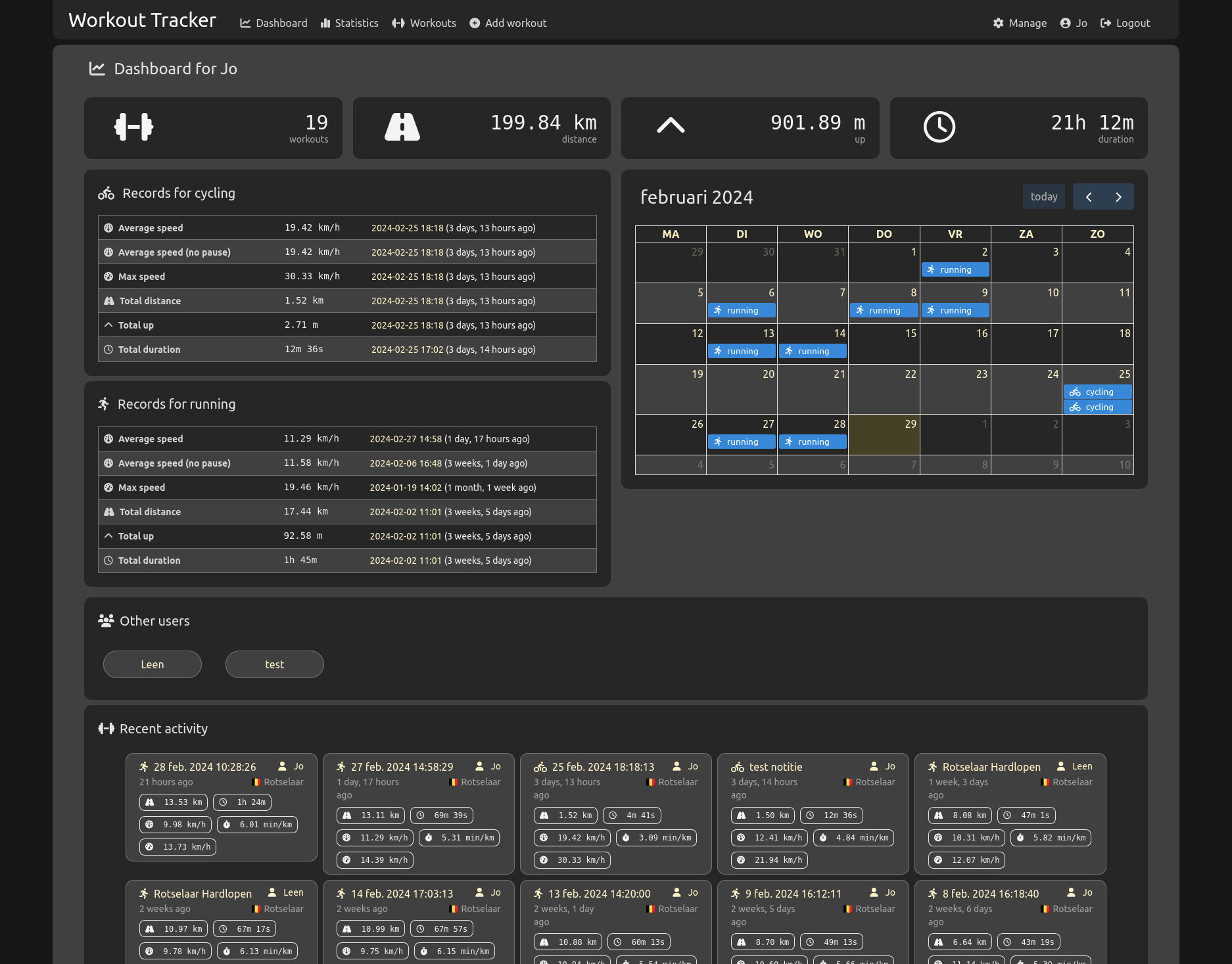Click the runner icon beside Records for running
The height and width of the screenshot is (964, 1232).
tap(103, 403)
